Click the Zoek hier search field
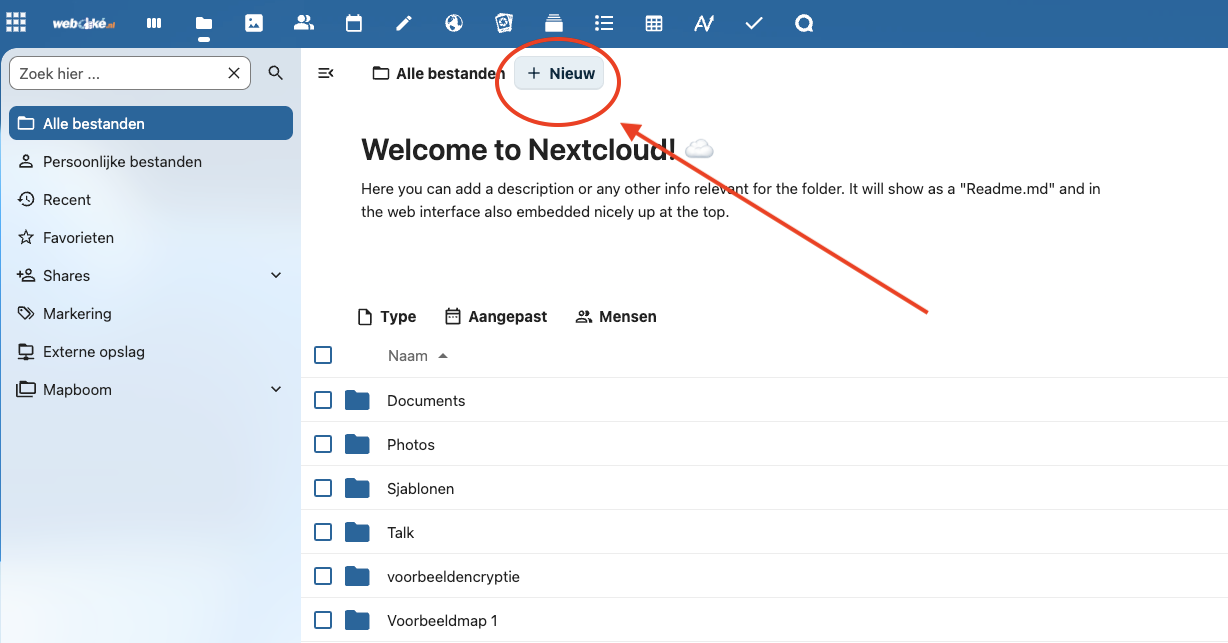Image resolution: width=1228 pixels, height=643 pixels. click(118, 73)
